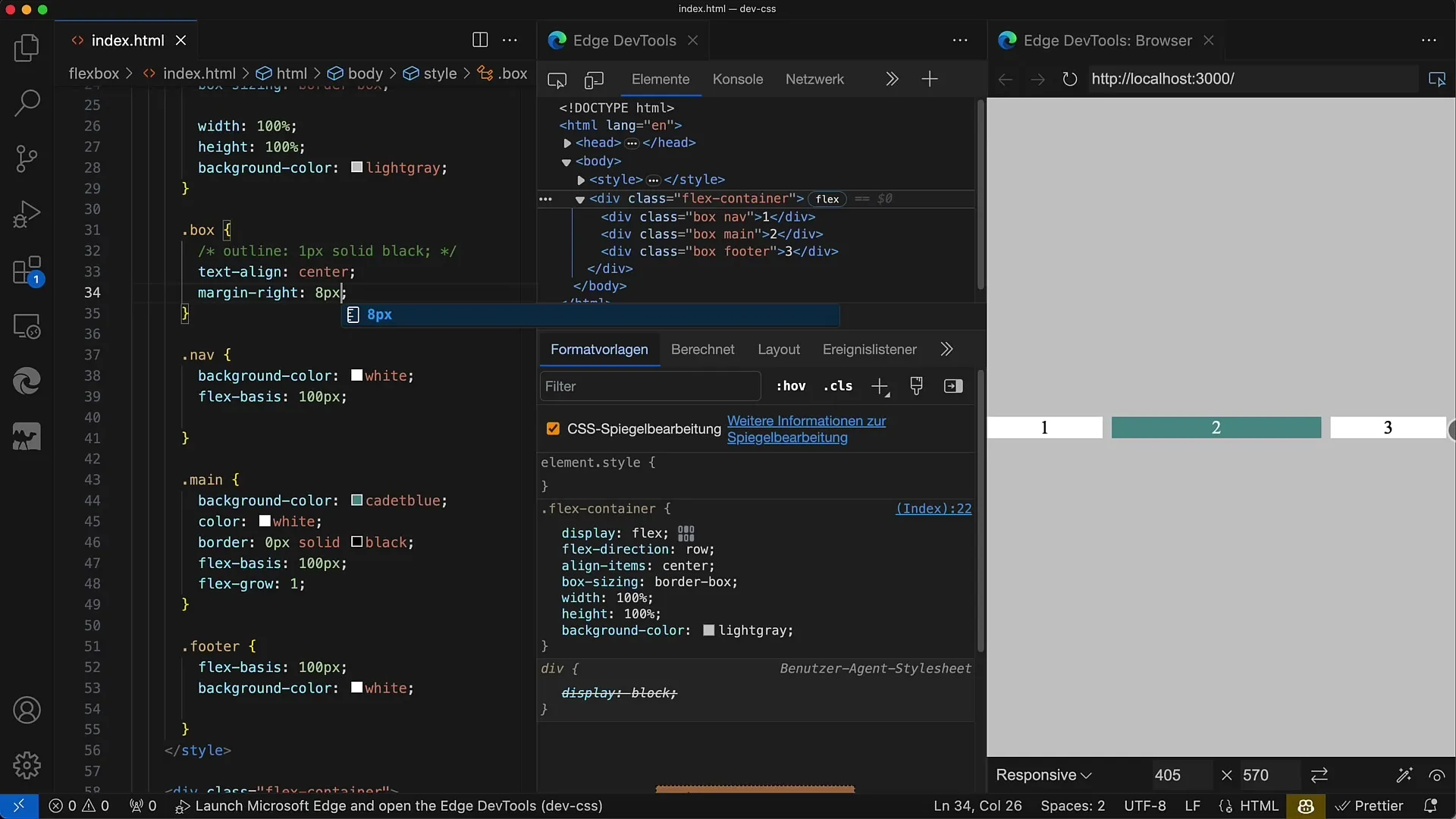Image resolution: width=1456 pixels, height=819 pixels.
Task: Open Microsoft Edge Tools in activity bar
Action: pyautogui.click(x=27, y=381)
